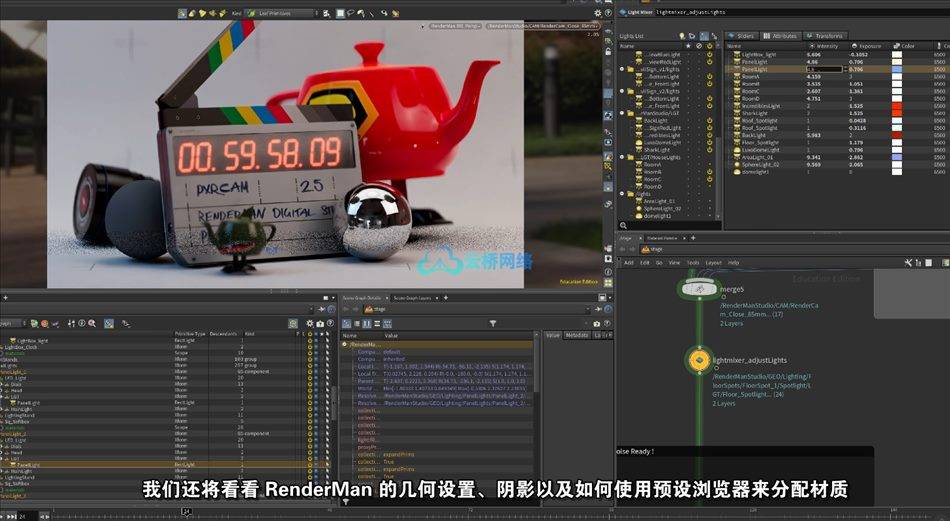Viewport: 950px width, 521px height.
Task: Click the Value tab in Scene Graph Details
Action: pyautogui.click(x=553, y=335)
